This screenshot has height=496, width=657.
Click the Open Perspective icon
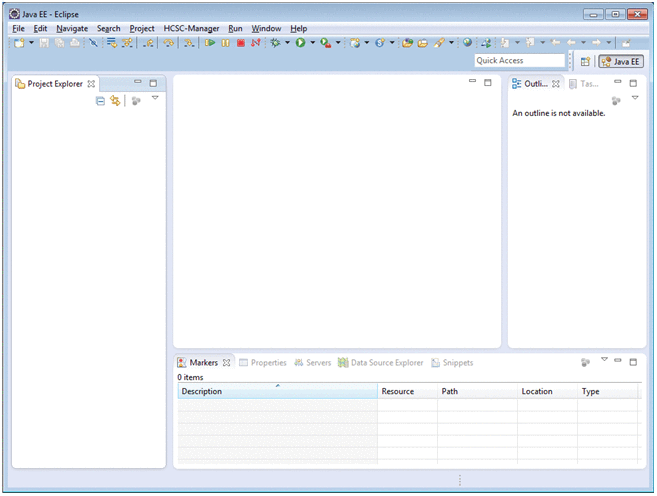point(585,62)
